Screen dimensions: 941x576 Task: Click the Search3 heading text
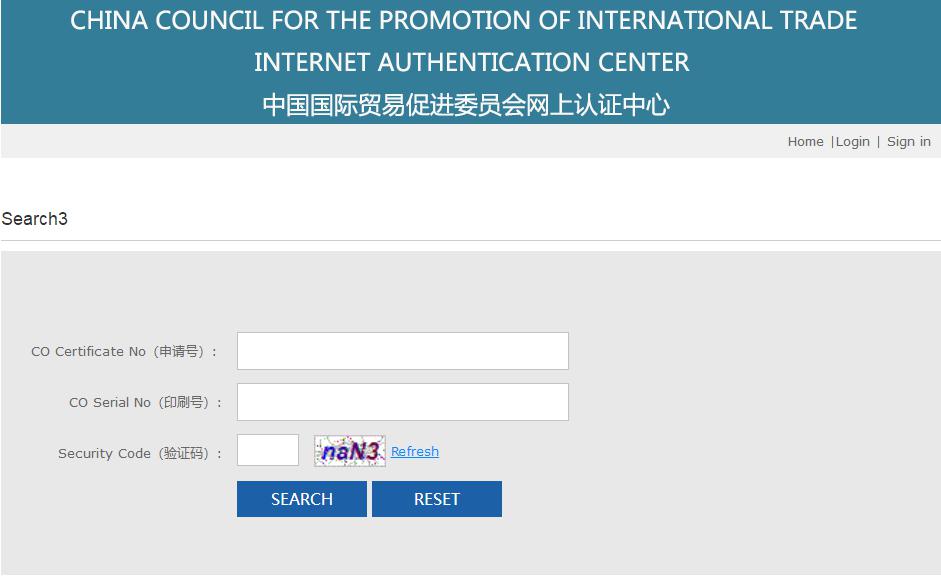click(34, 218)
